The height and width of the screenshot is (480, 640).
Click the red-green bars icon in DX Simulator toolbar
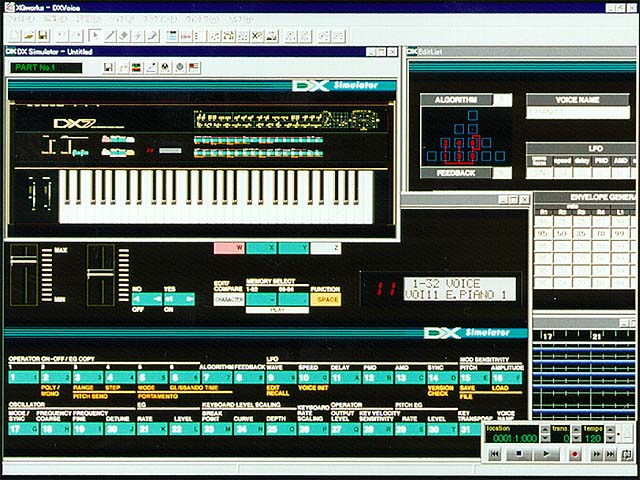136,67
